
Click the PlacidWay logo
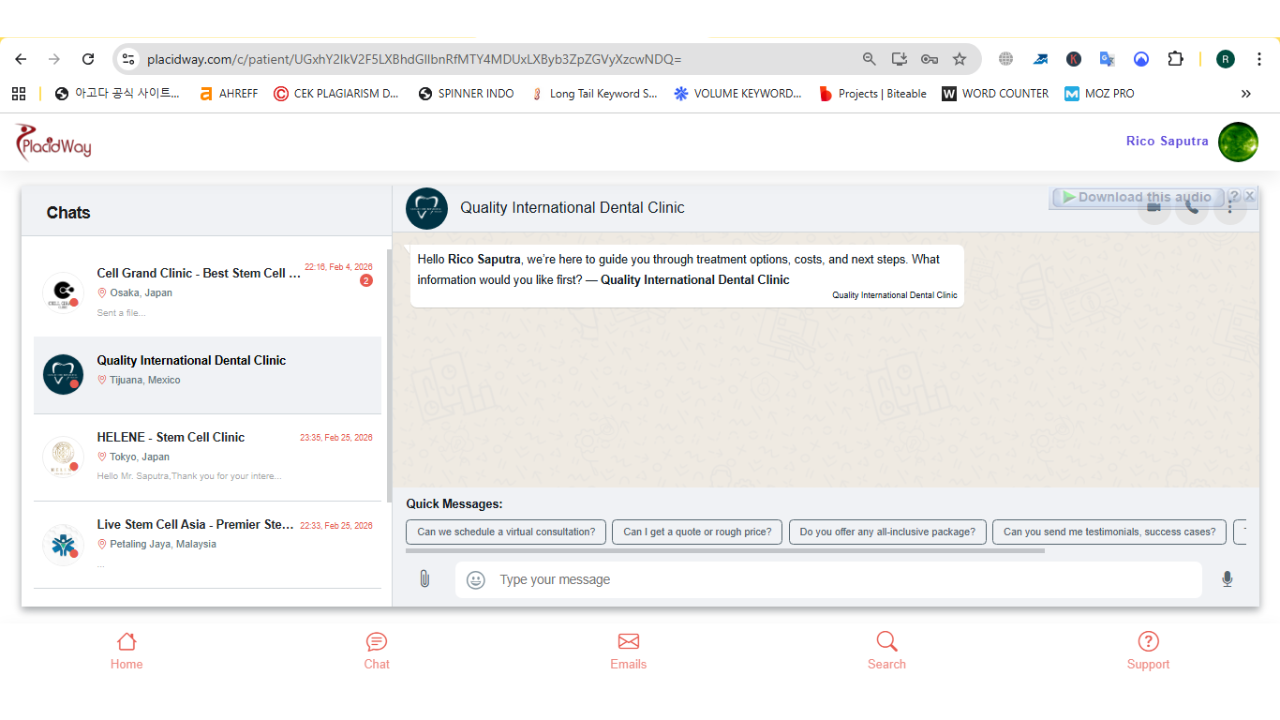[x=52, y=141]
